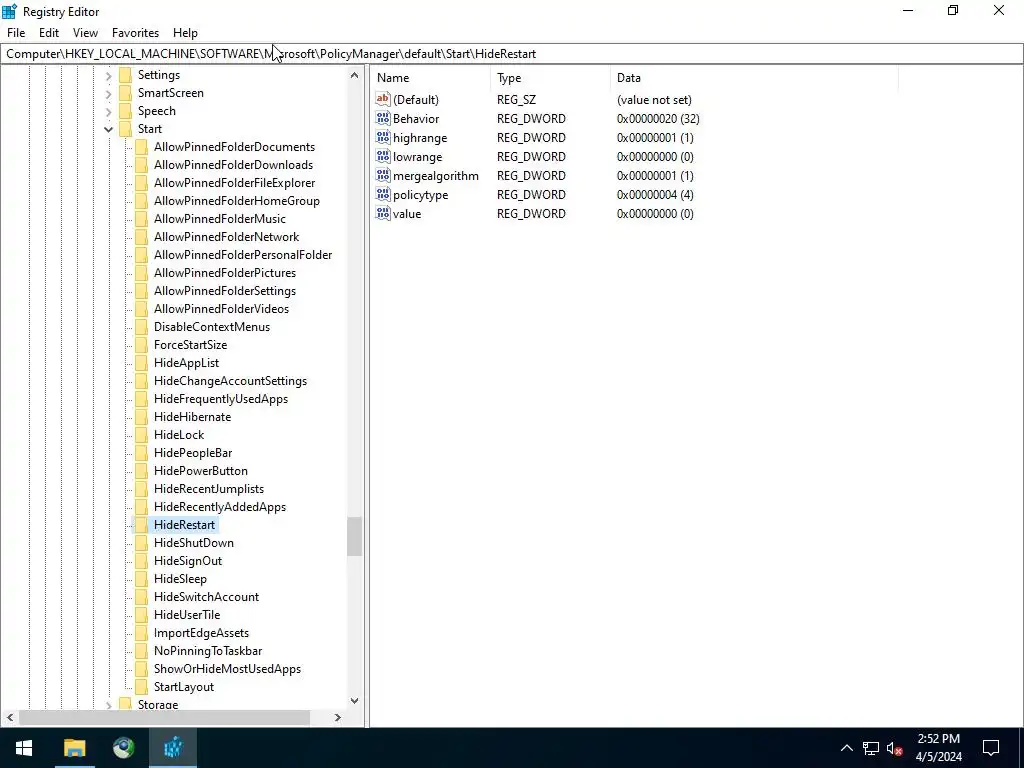Click the HidePowerButton folder icon
The width and height of the screenshot is (1024, 768).
click(x=141, y=471)
